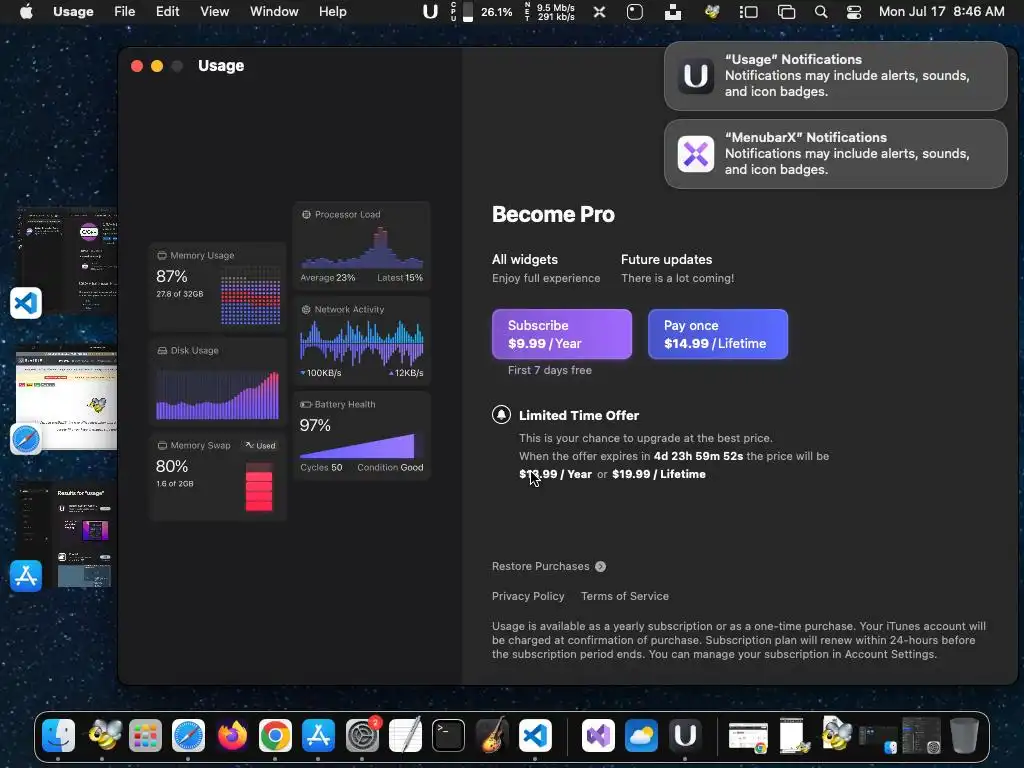Image resolution: width=1024 pixels, height=768 pixels.
Task: Open the Apple menu
Action: tap(26, 12)
